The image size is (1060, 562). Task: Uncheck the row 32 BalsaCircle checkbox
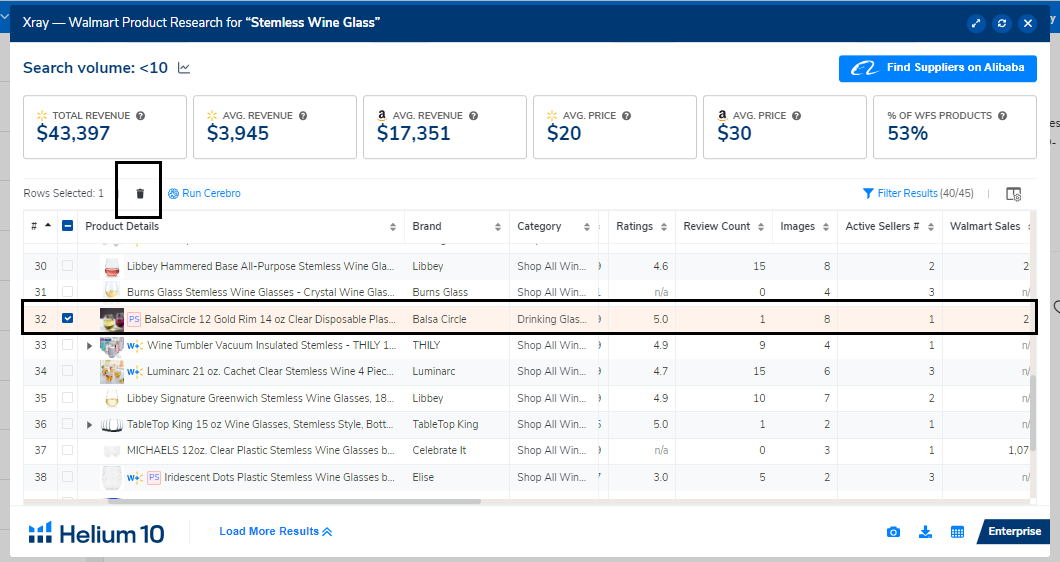coord(68,319)
